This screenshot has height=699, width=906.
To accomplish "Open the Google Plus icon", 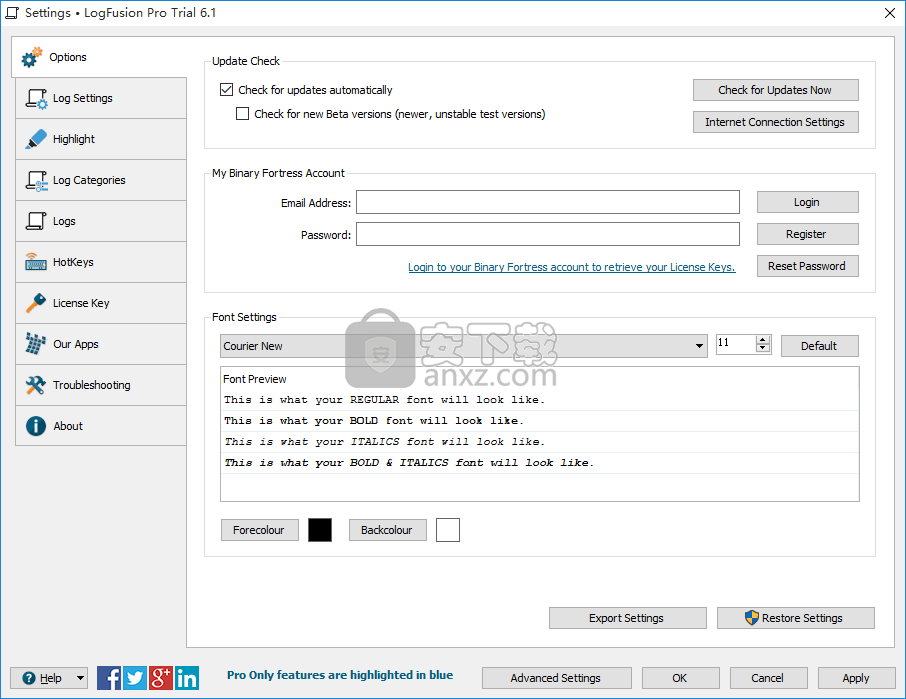I will (161, 678).
